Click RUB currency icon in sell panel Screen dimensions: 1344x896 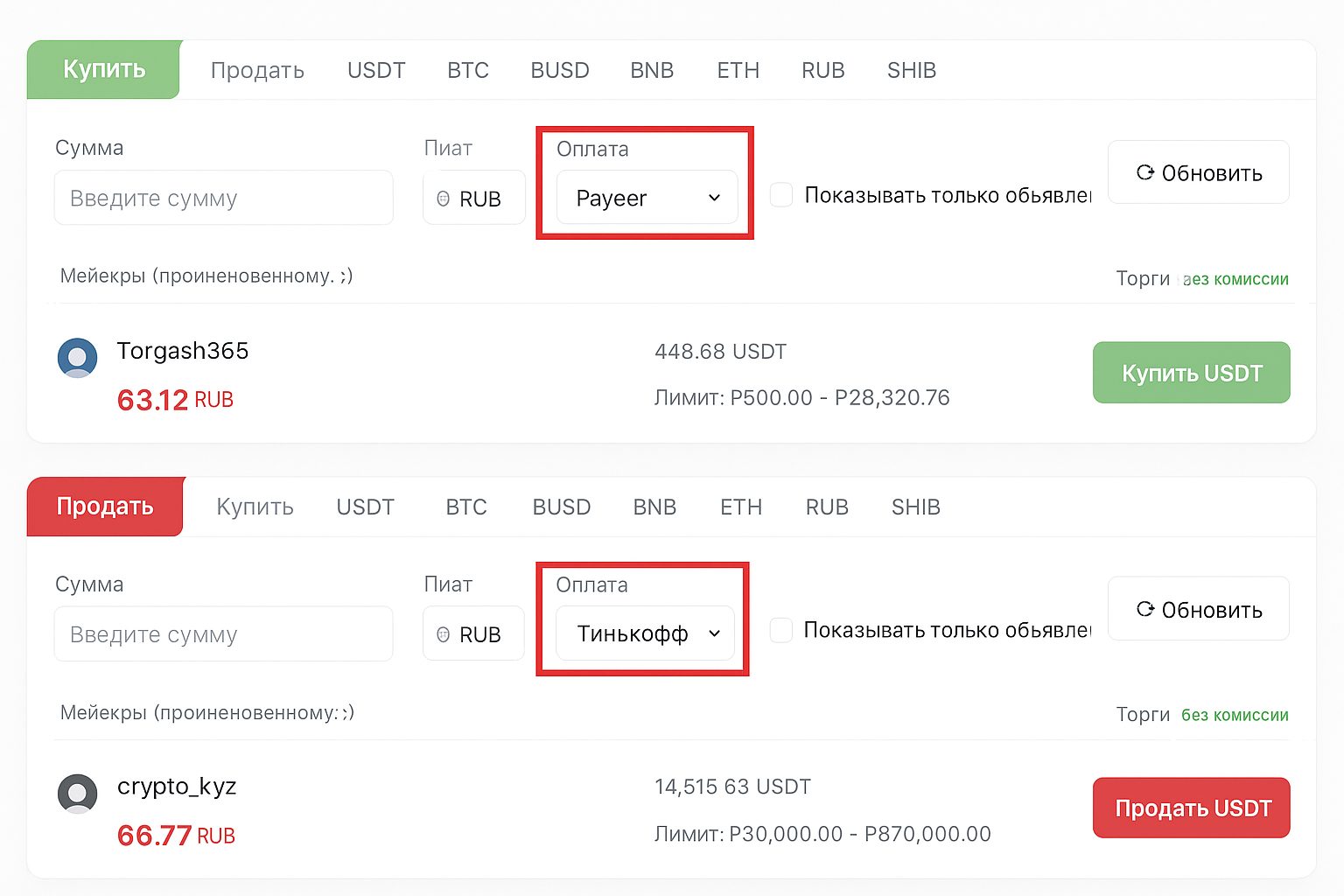click(x=444, y=634)
